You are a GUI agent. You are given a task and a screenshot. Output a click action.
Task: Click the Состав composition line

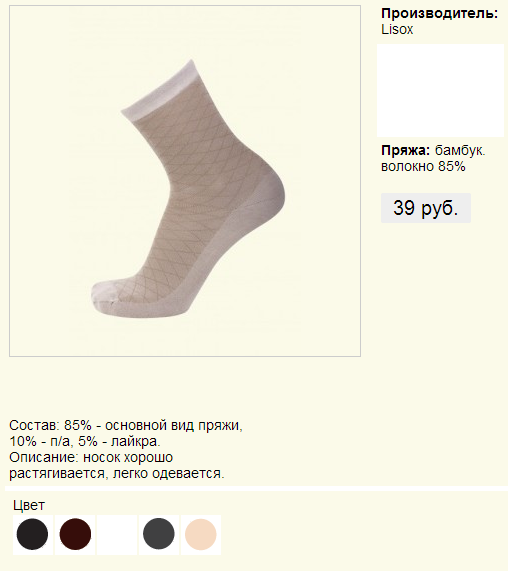click(126, 425)
